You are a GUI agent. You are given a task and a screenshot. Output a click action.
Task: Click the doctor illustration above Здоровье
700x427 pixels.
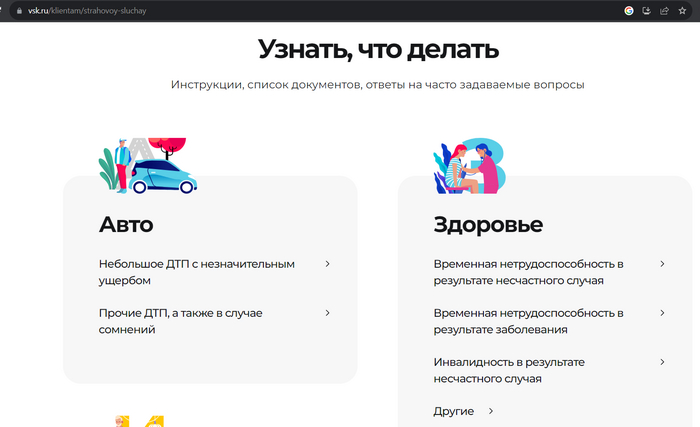coord(469,166)
